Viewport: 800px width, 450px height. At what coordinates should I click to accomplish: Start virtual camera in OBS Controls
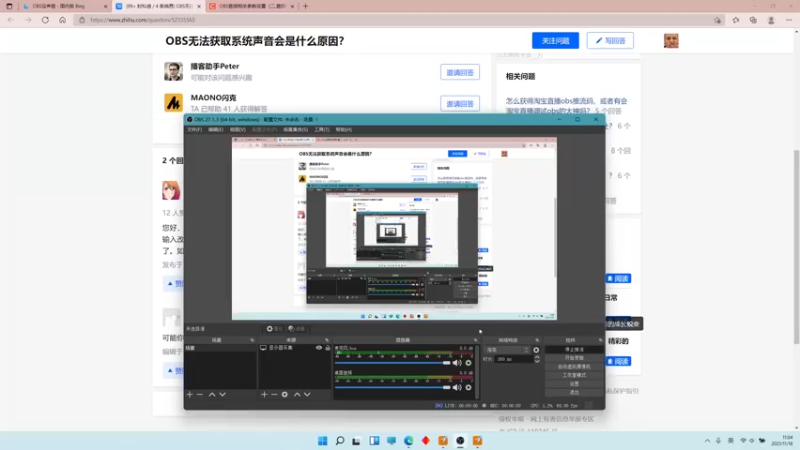(x=574, y=367)
